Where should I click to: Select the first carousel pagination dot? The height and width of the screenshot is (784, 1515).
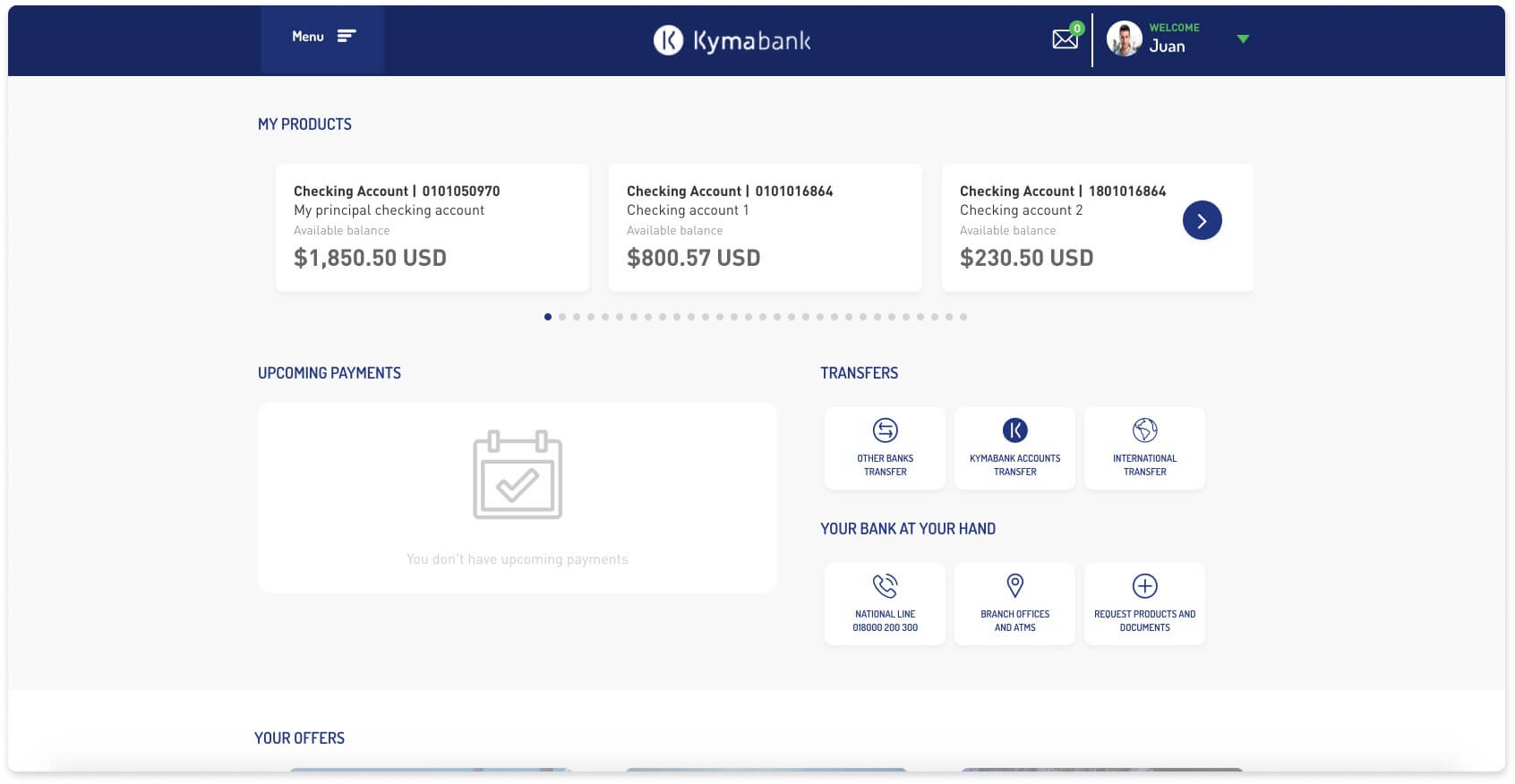(548, 317)
